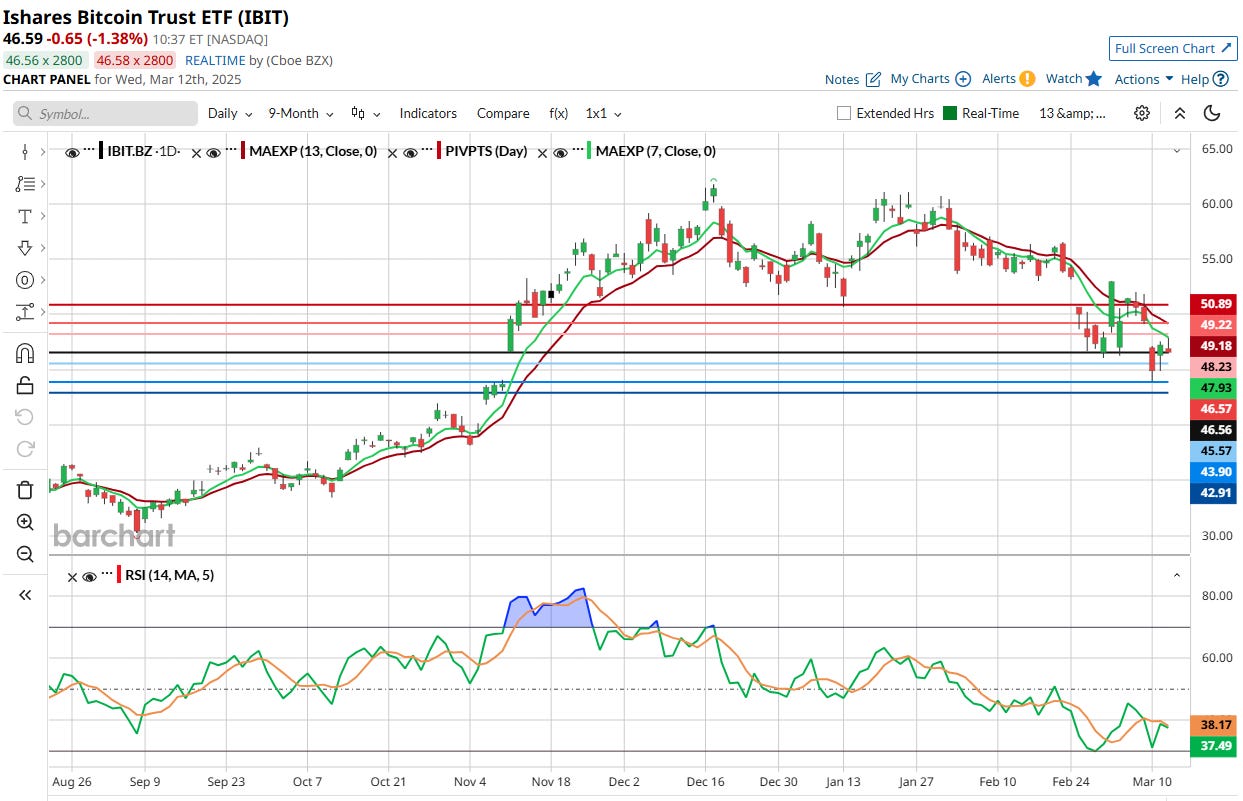Open the PIVPTS (Day) ellipsis options menu
Viewport: 1243px width, 801px height.
pyautogui.click(x=428, y=150)
